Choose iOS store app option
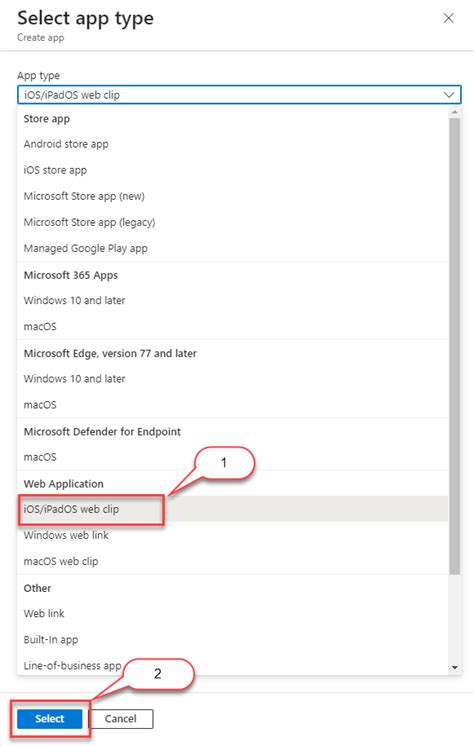Viewport: 474px width, 746px height. (x=233, y=170)
